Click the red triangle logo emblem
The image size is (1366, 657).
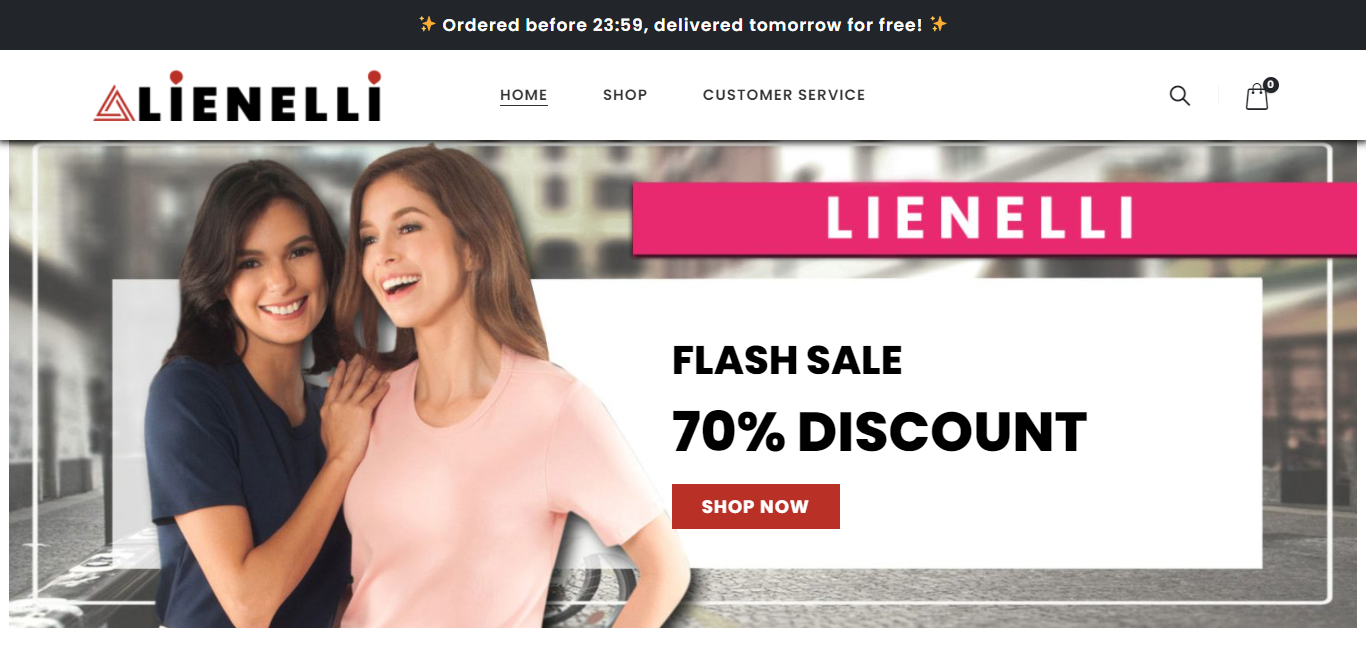click(114, 103)
